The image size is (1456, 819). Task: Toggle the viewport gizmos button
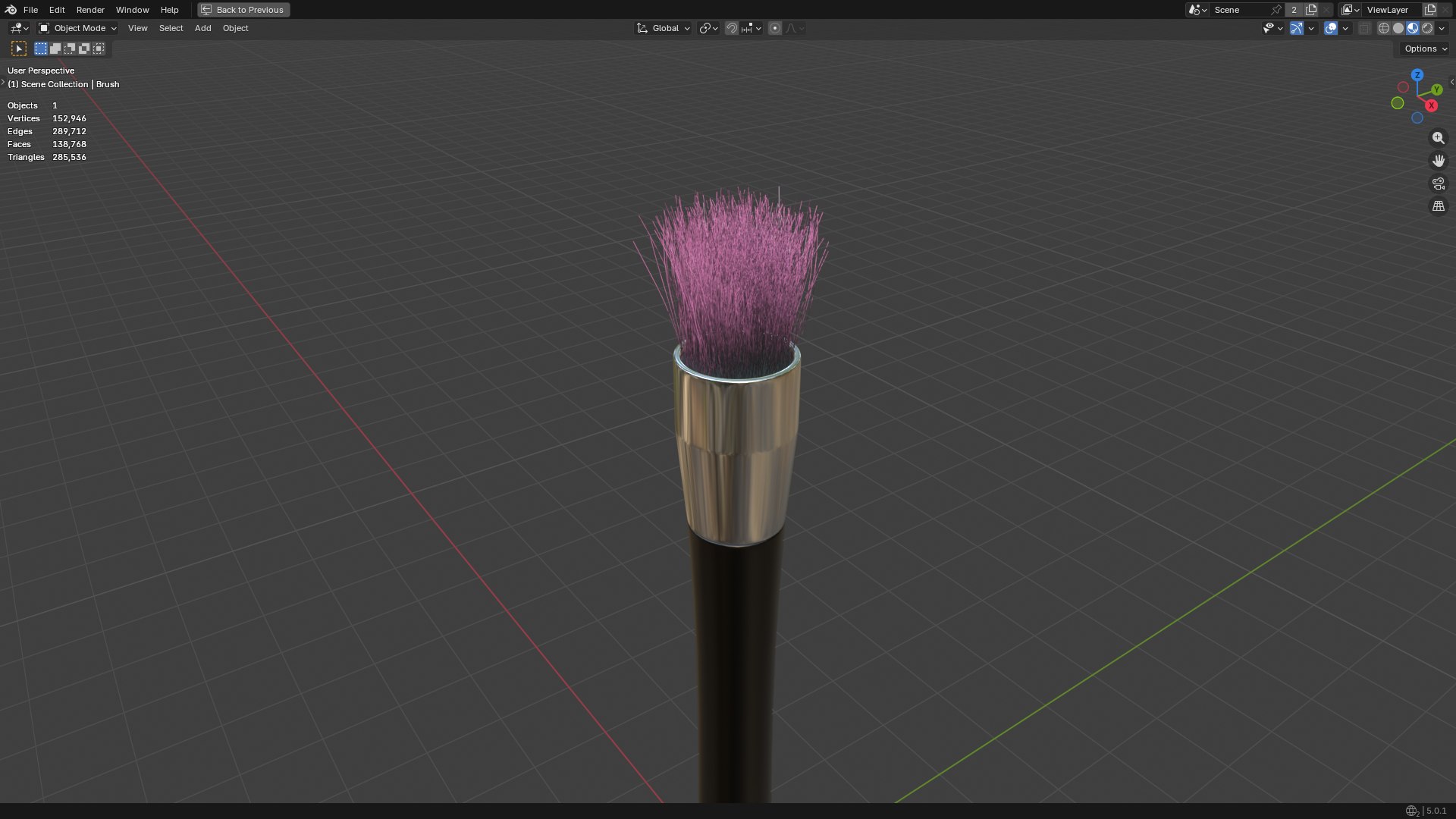[1297, 28]
